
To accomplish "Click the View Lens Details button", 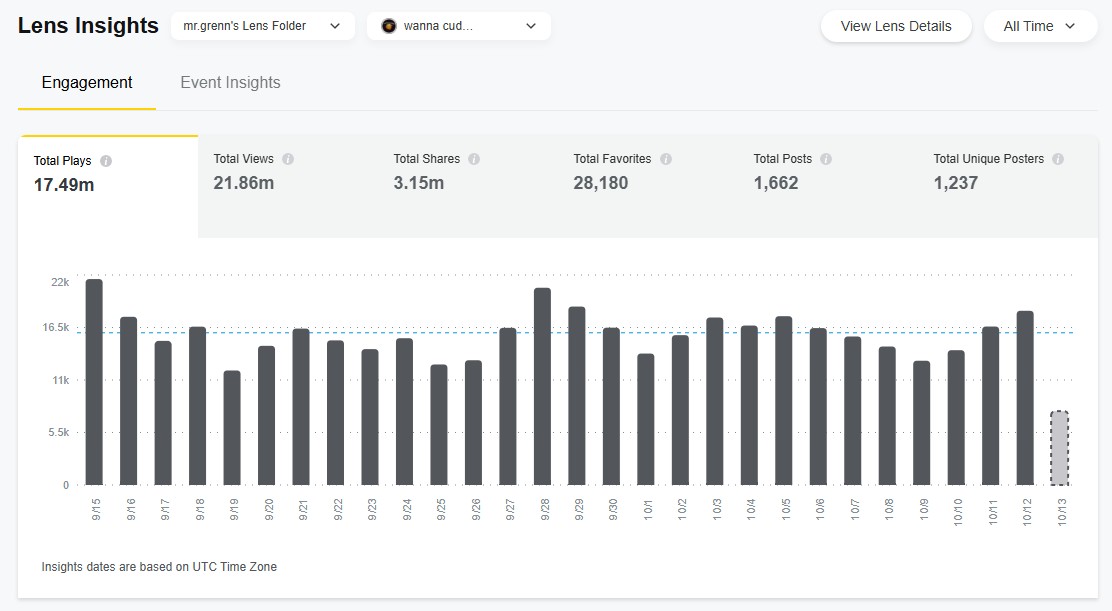I will click(895, 26).
